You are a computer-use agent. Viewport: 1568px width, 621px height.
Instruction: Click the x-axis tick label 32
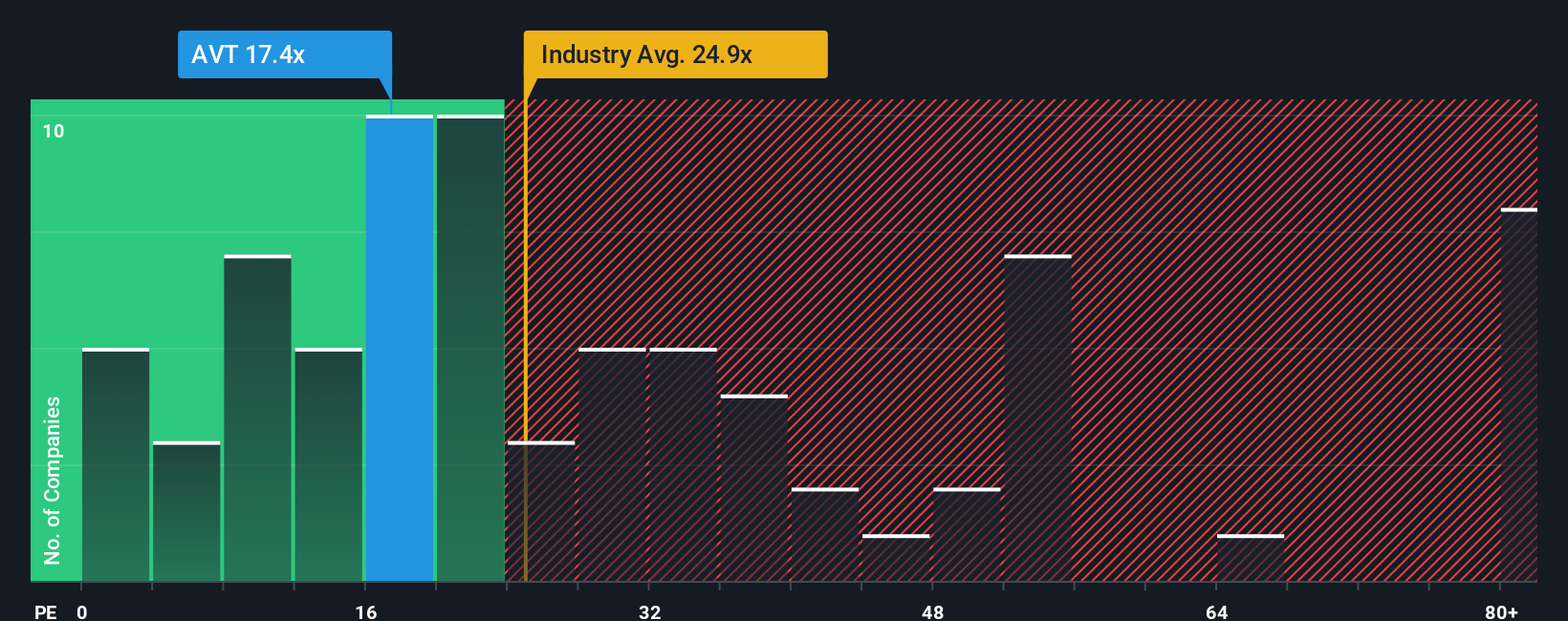pos(650,611)
